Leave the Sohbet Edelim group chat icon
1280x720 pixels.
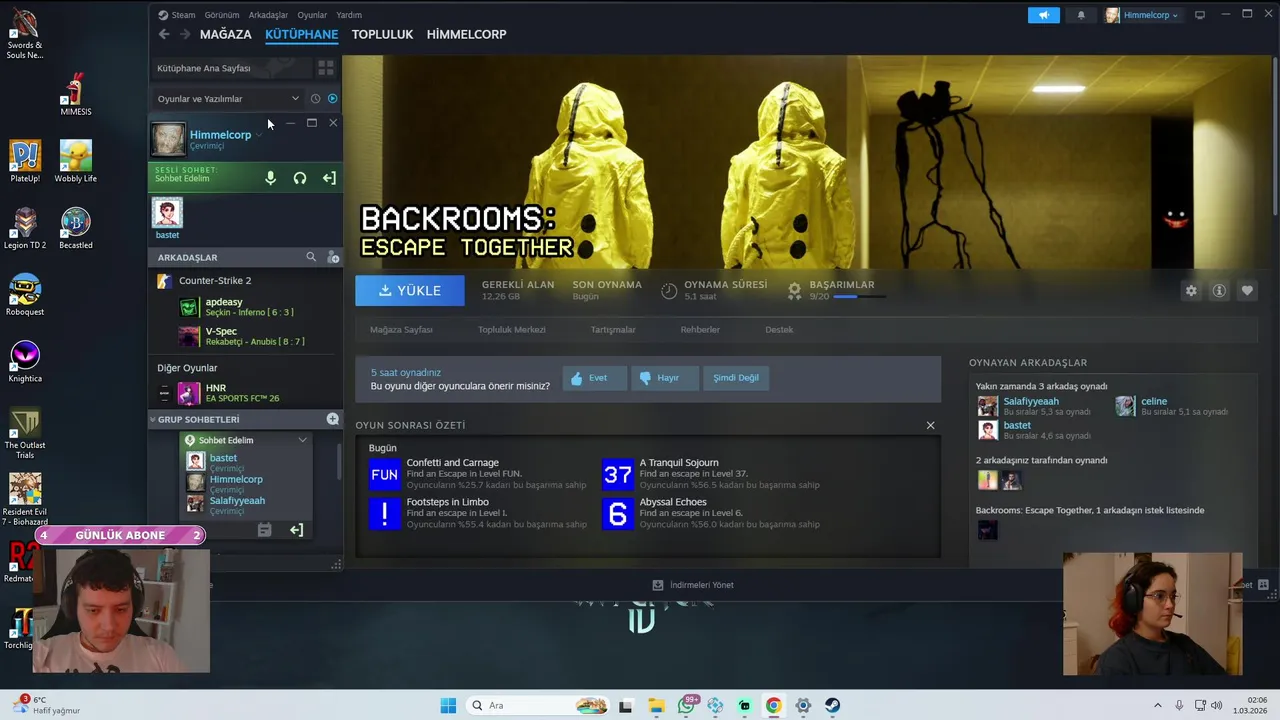coord(296,530)
